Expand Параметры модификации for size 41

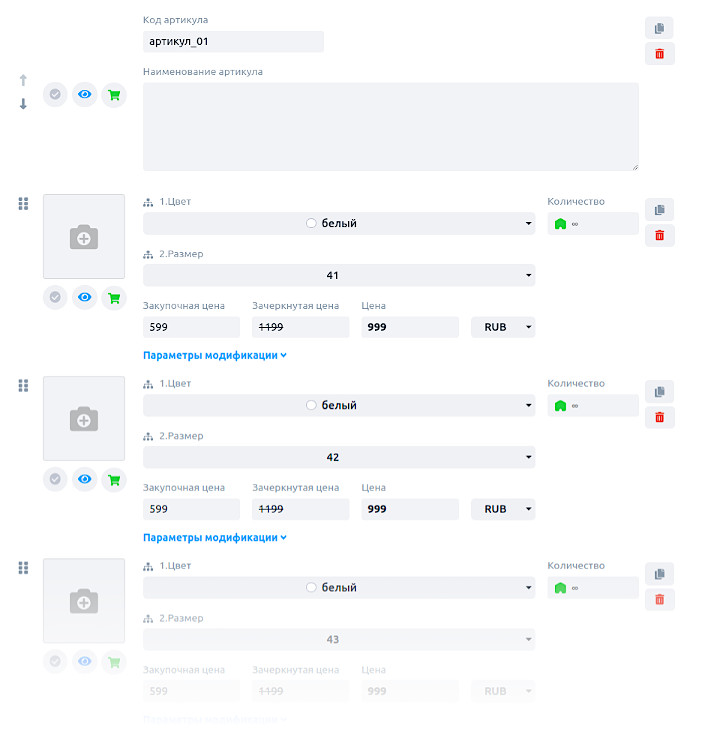tap(215, 355)
